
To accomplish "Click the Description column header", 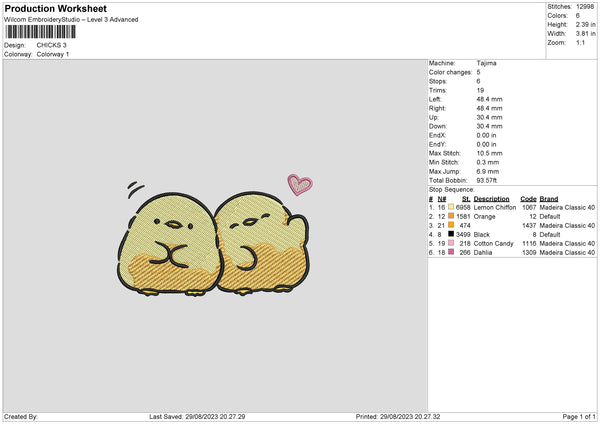I will tap(491, 199).
